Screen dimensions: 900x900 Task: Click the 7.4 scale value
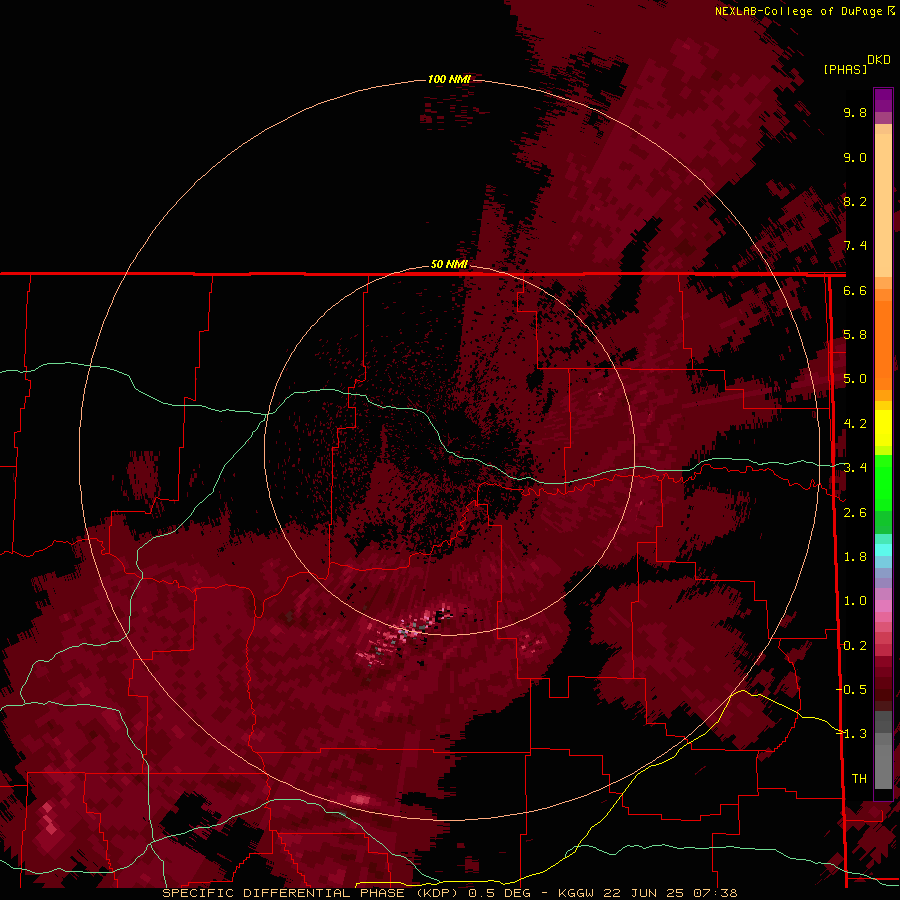coord(855,246)
